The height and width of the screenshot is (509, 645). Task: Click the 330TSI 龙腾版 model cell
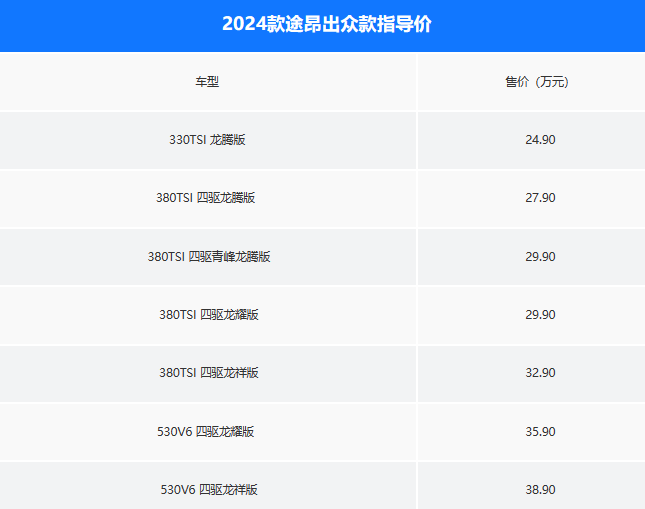pyautogui.click(x=207, y=140)
